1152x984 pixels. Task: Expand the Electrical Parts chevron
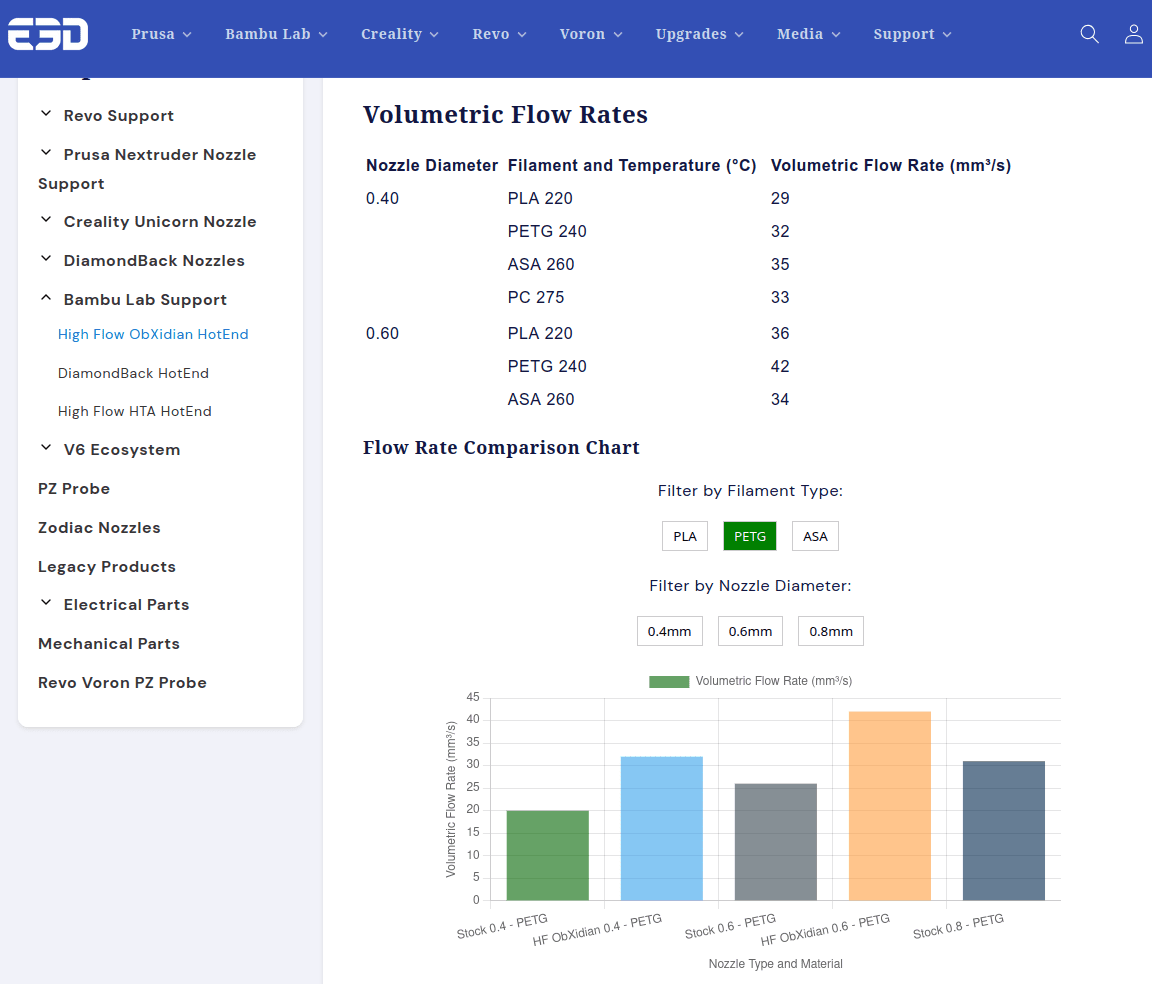pyautogui.click(x=46, y=603)
